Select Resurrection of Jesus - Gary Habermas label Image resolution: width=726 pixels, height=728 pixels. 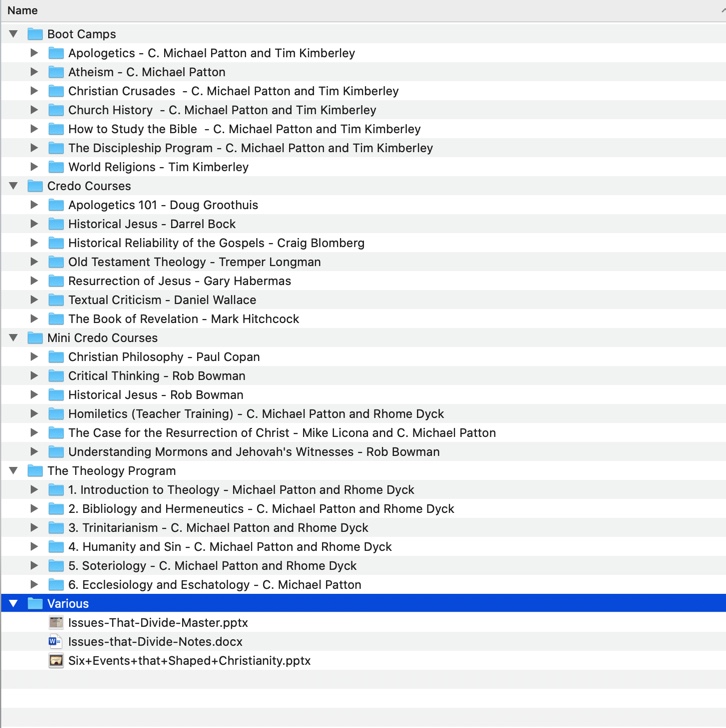pyautogui.click(x=180, y=280)
